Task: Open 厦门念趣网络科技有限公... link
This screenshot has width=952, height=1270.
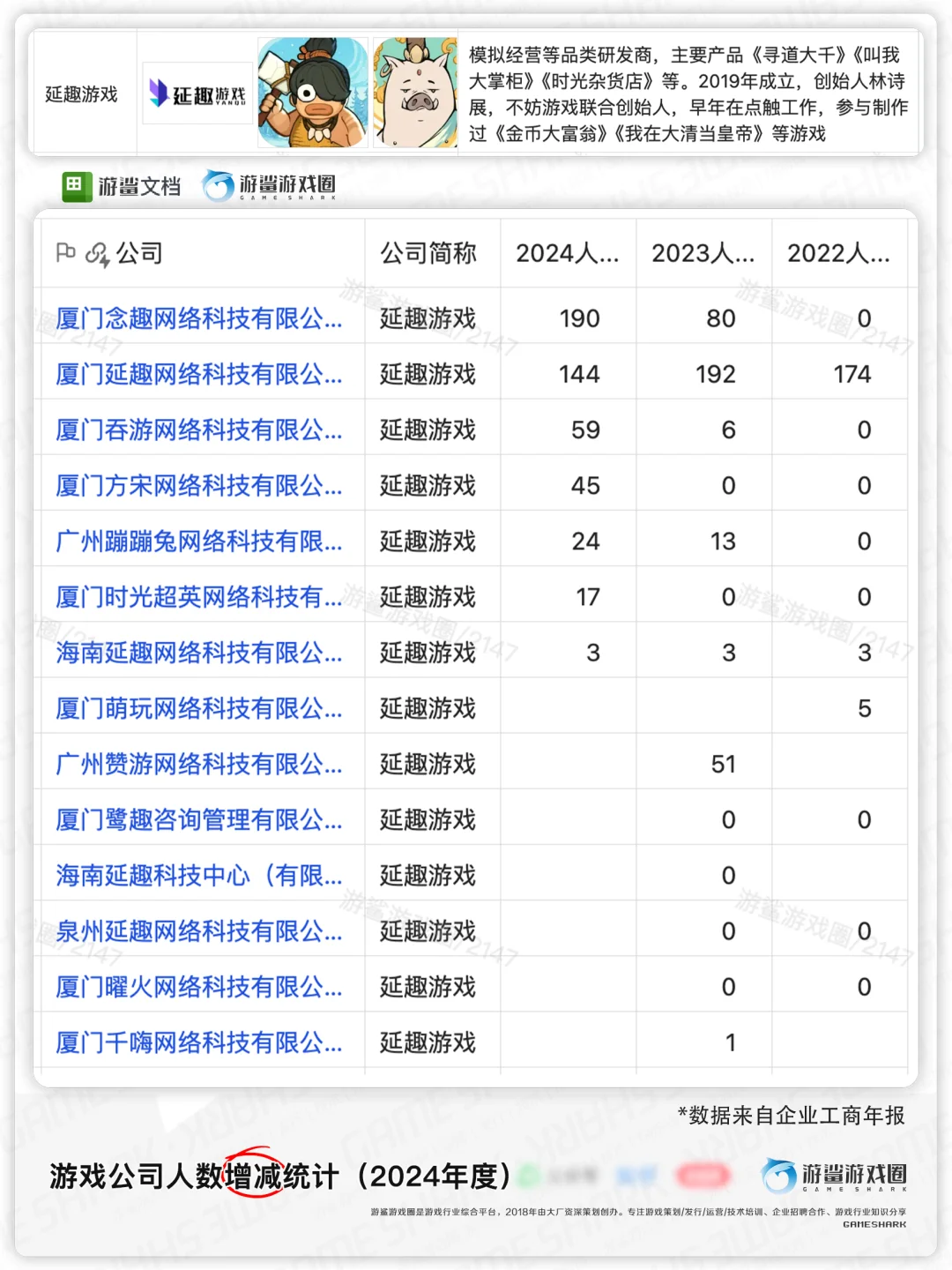Action: pyautogui.click(x=199, y=318)
